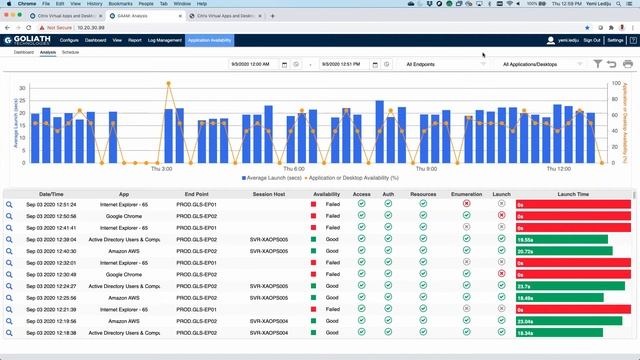Click the help question mark icon in header

pos(633,40)
